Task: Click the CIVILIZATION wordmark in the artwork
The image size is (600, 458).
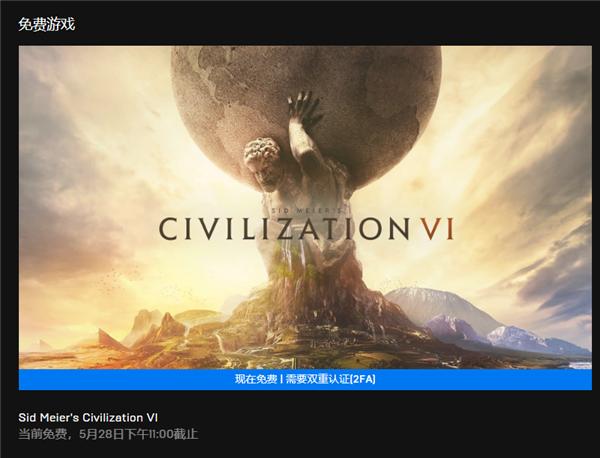Action: (x=284, y=229)
